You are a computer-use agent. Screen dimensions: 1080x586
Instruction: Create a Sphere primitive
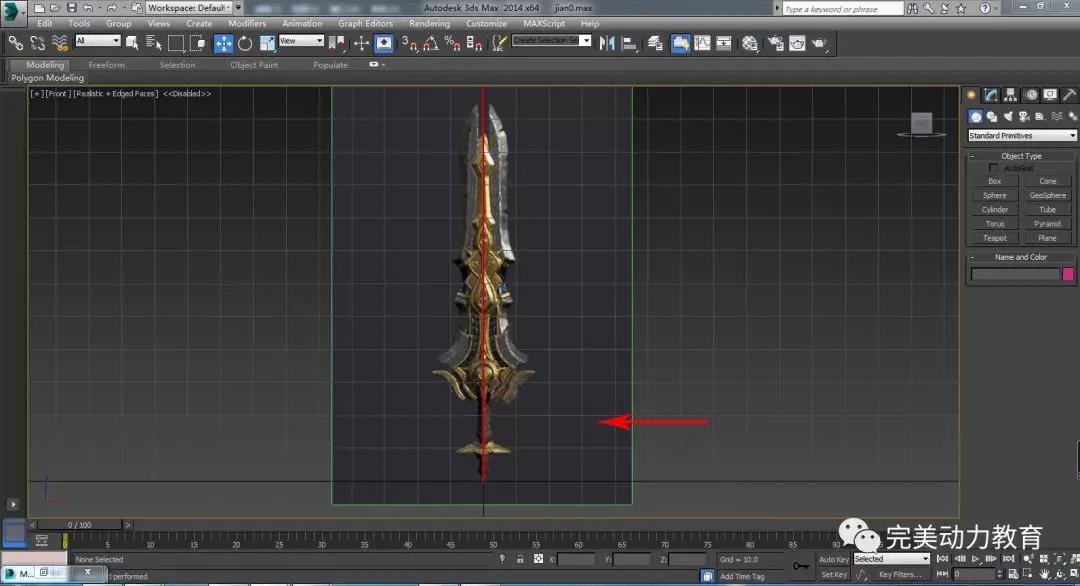pos(995,196)
